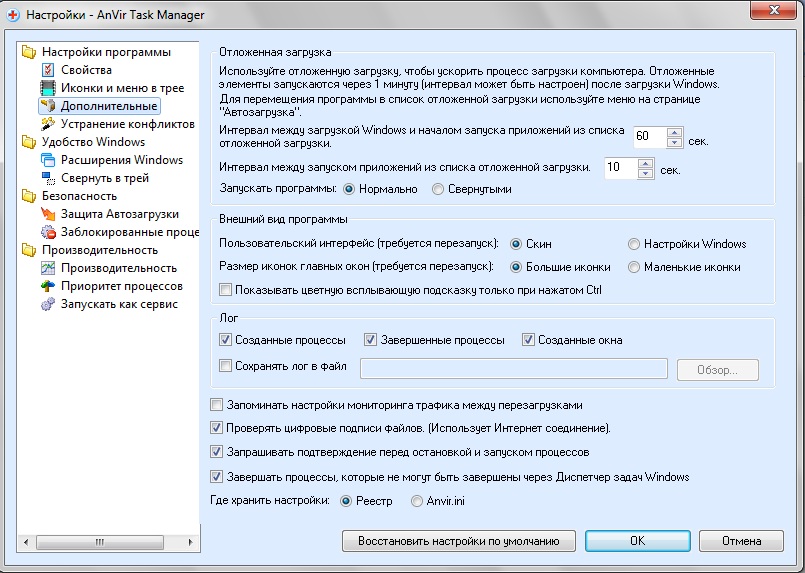This screenshot has height=573, width=805.
Task: Click the Заблокированные процессы gear icon
Action: point(48,232)
